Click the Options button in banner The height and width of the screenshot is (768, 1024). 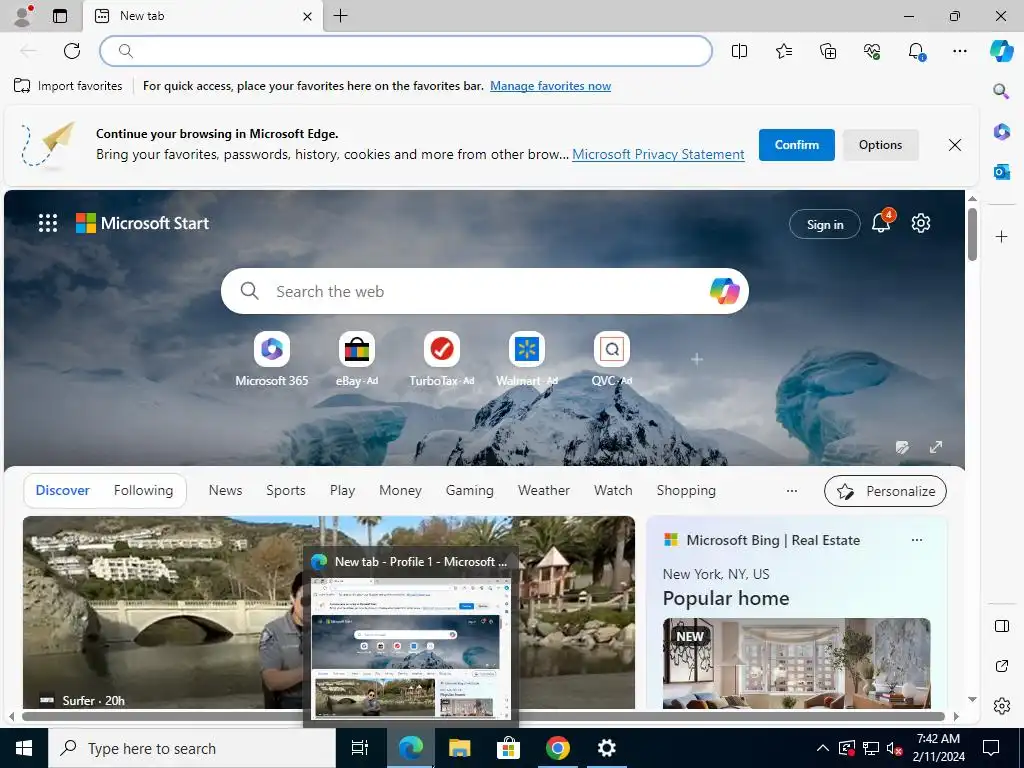[x=880, y=145]
